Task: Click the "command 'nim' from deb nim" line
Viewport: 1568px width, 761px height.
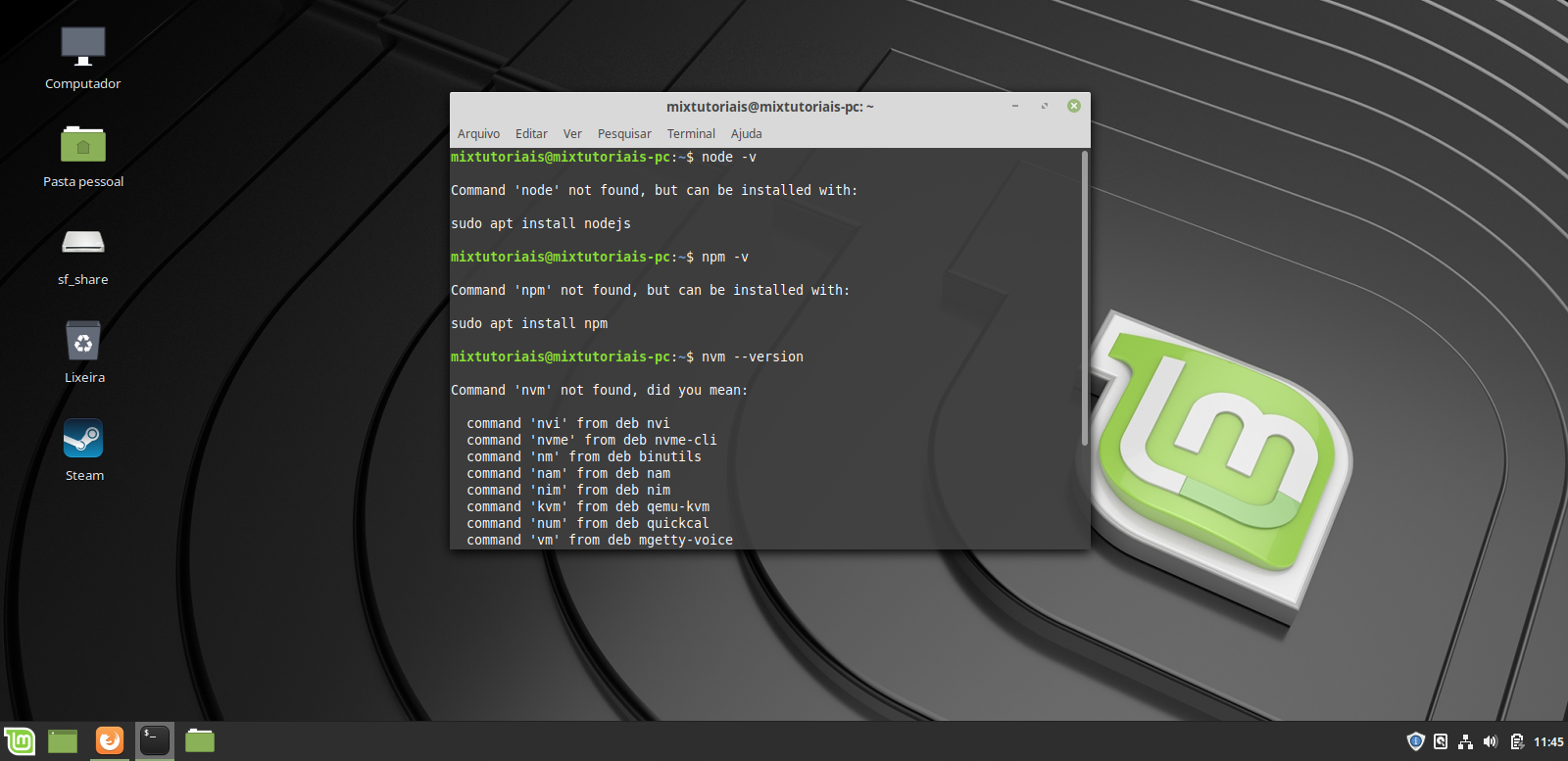Action: (568, 490)
